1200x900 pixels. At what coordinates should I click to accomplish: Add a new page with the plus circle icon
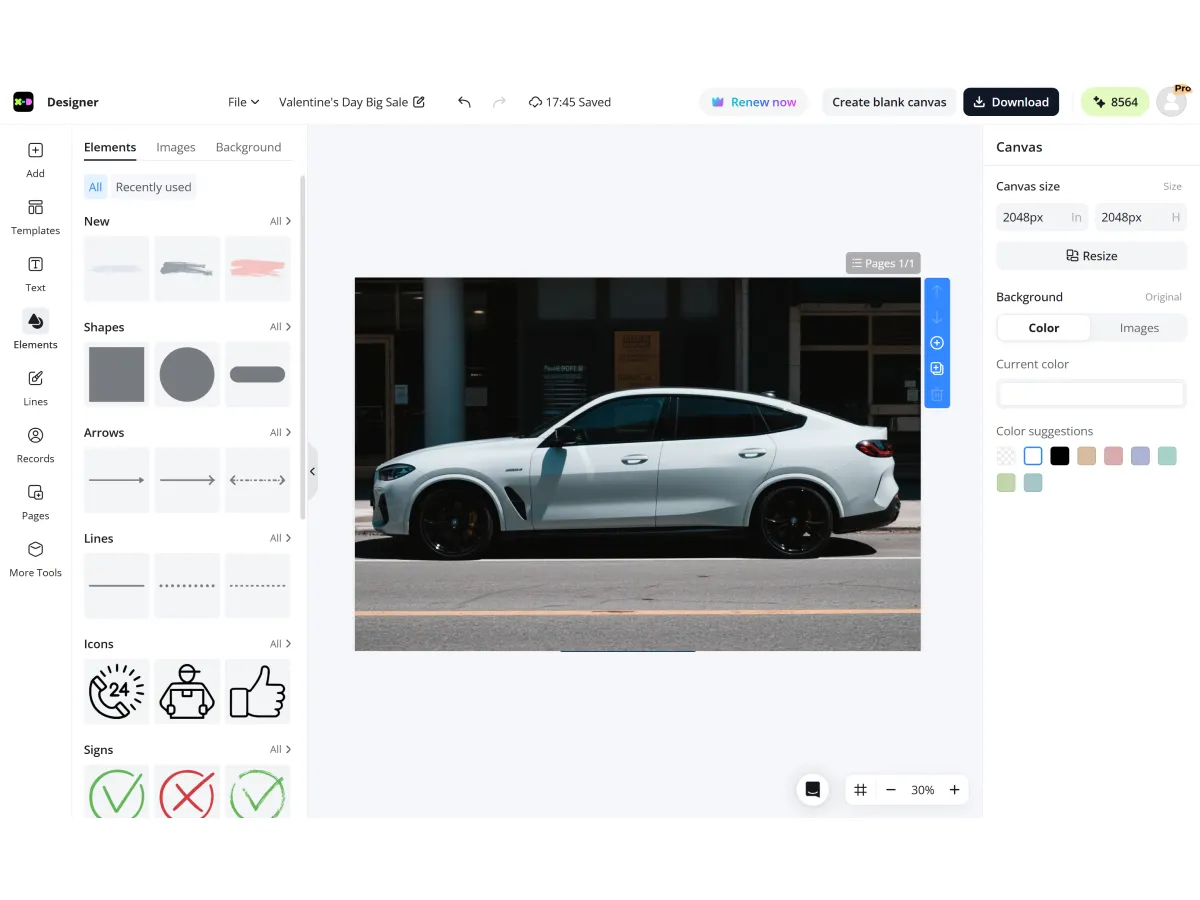pyautogui.click(x=937, y=342)
